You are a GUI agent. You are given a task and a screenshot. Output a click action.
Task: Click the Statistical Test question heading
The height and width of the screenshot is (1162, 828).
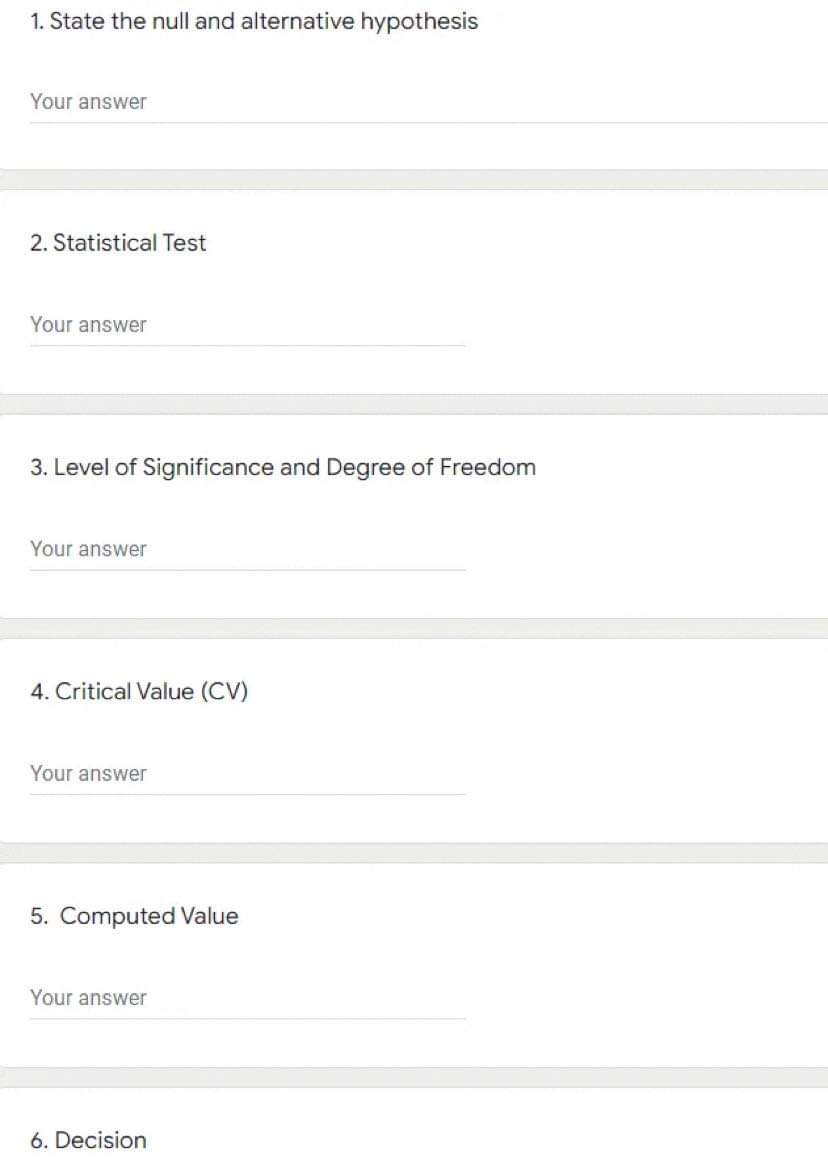(x=118, y=242)
